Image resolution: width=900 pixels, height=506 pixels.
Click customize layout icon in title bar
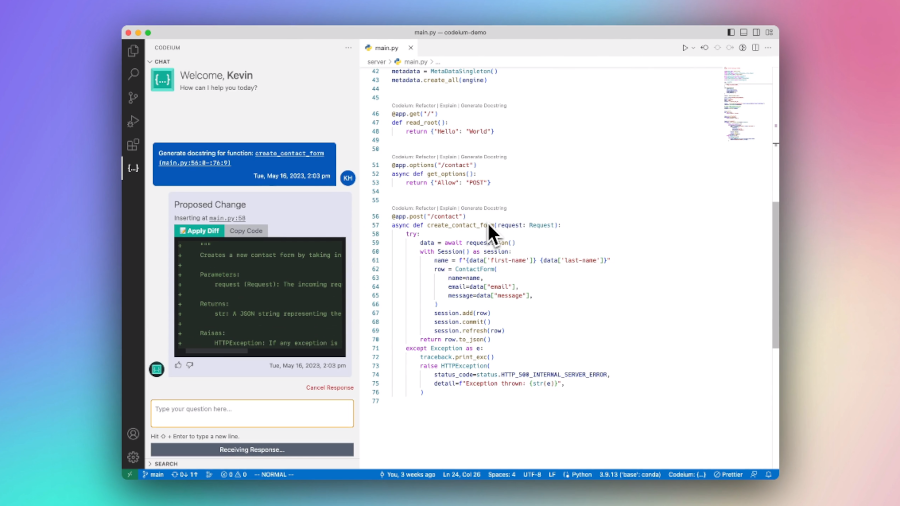(x=769, y=33)
